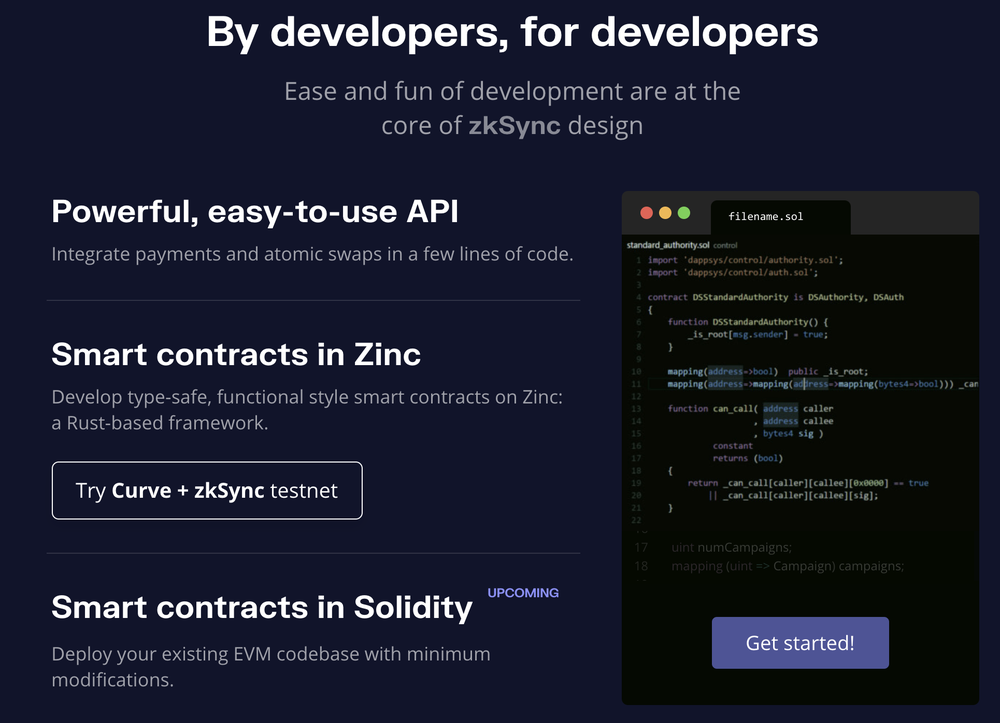Open Try Curve + zkSync testnet

tap(207, 490)
